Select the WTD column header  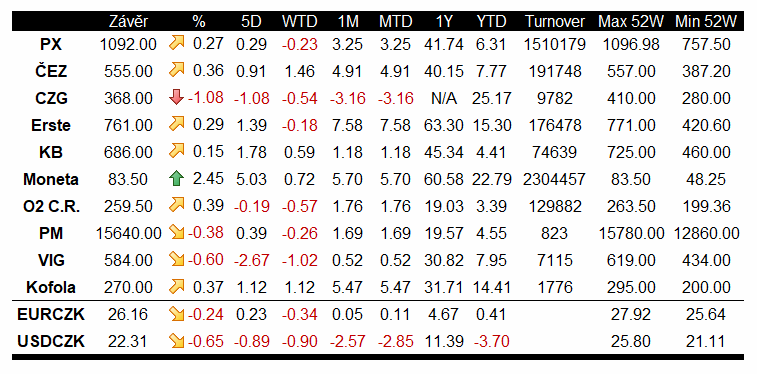click(299, 22)
